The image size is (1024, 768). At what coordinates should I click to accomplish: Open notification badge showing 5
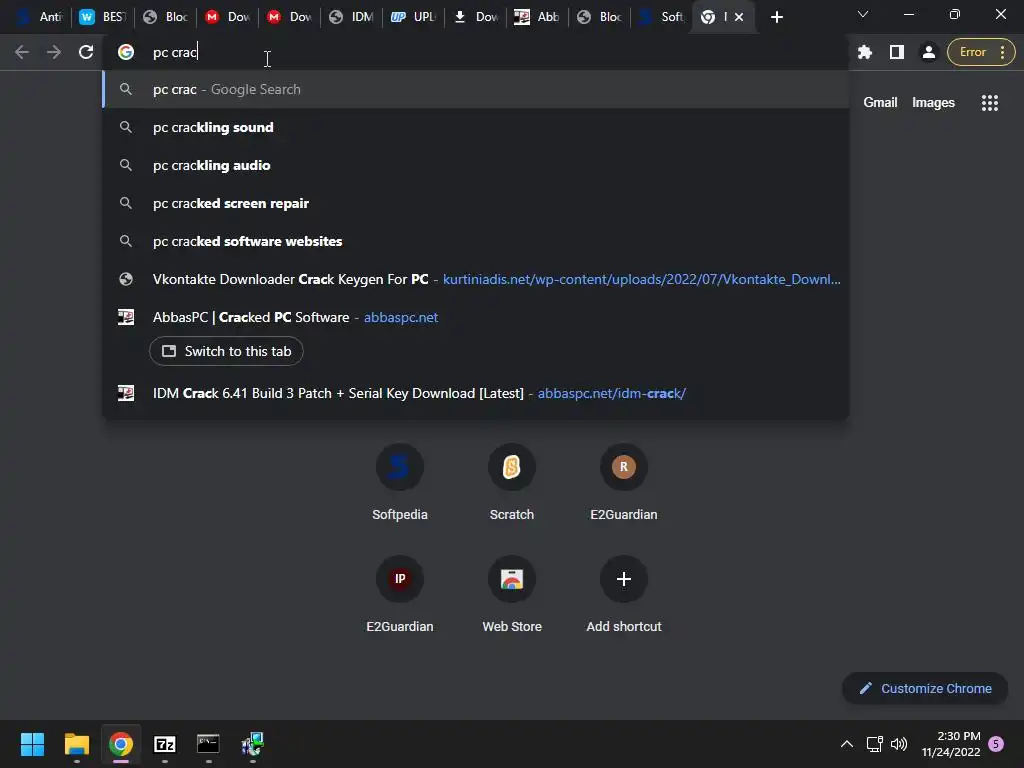pyautogui.click(x=996, y=744)
